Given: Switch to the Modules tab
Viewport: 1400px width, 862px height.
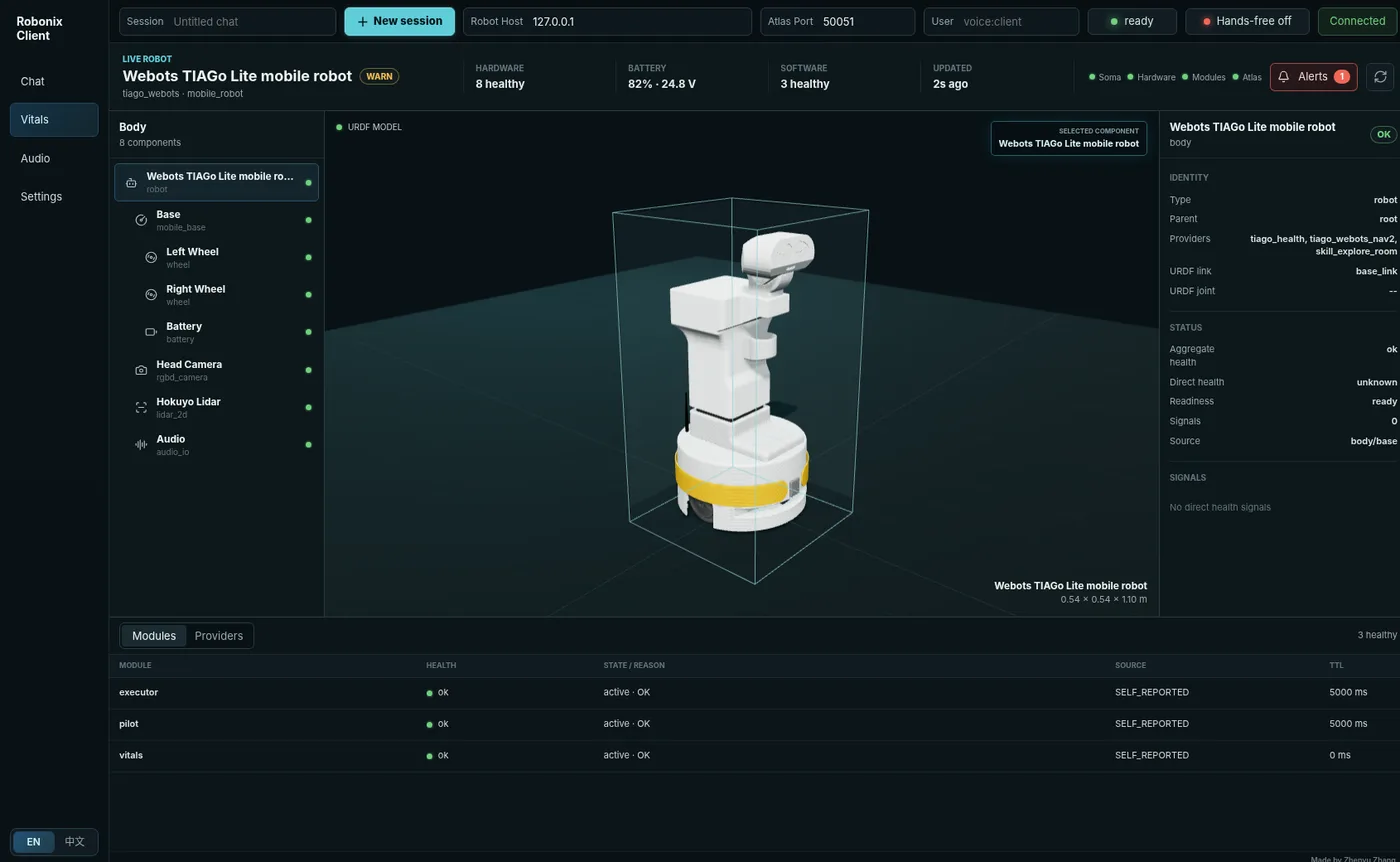Looking at the screenshot, I should (x=154, y=636).
